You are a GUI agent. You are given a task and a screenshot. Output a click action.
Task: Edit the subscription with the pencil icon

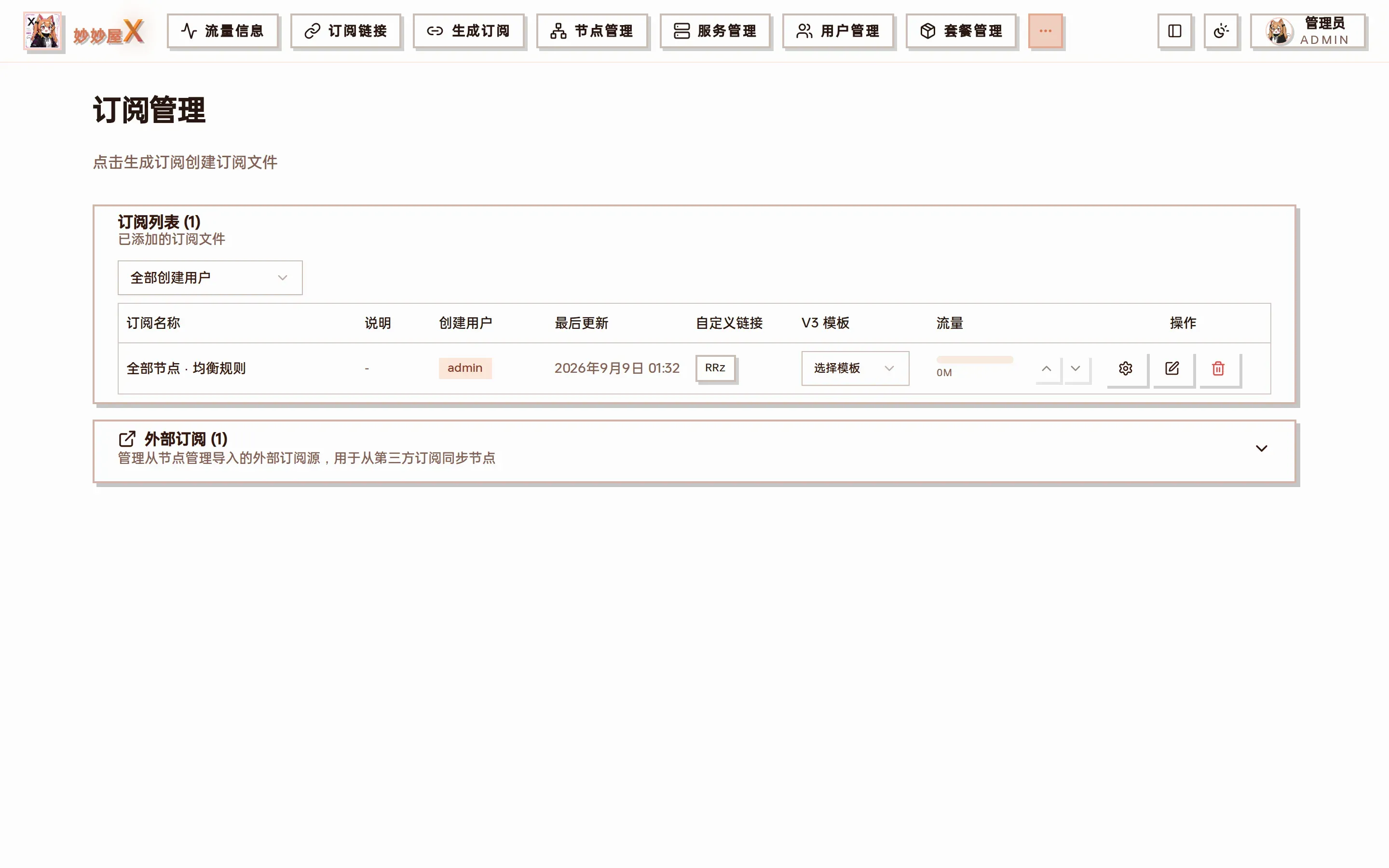tap(1172, 368)
